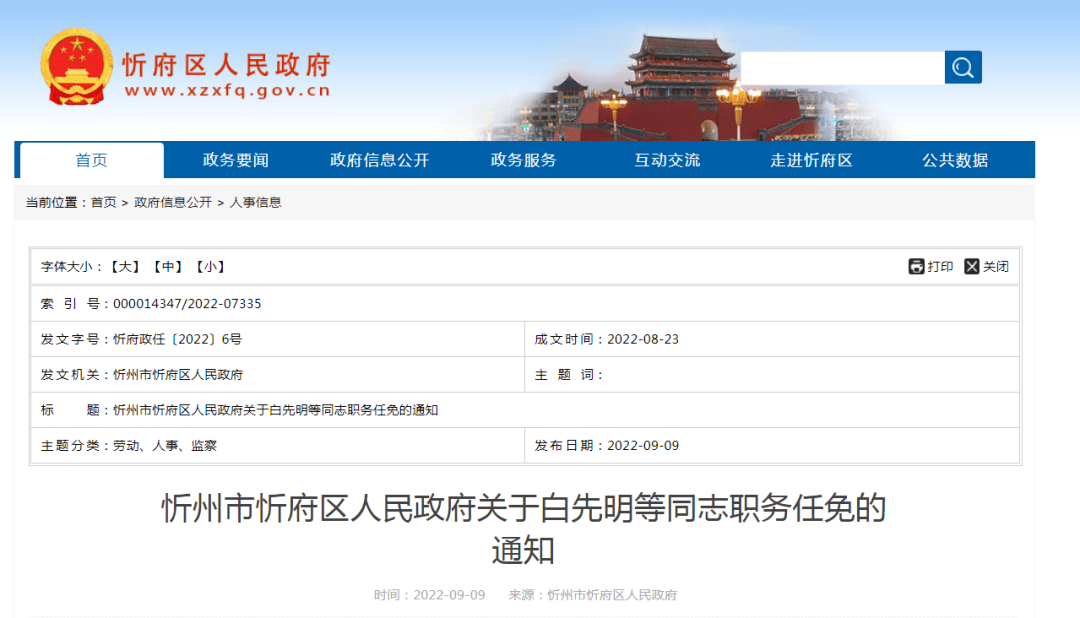
Task: Select document number 忻府政任〔2022〕6号
Action: click(178, 340)
